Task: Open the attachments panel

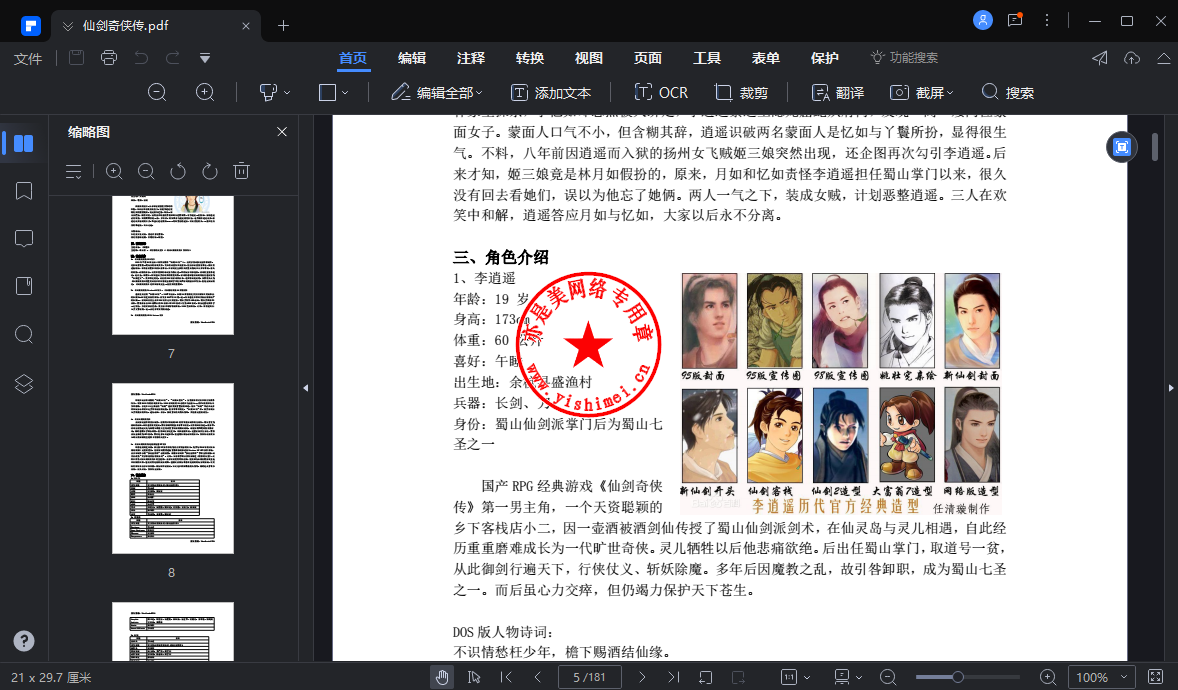Action: click(24, 286)
